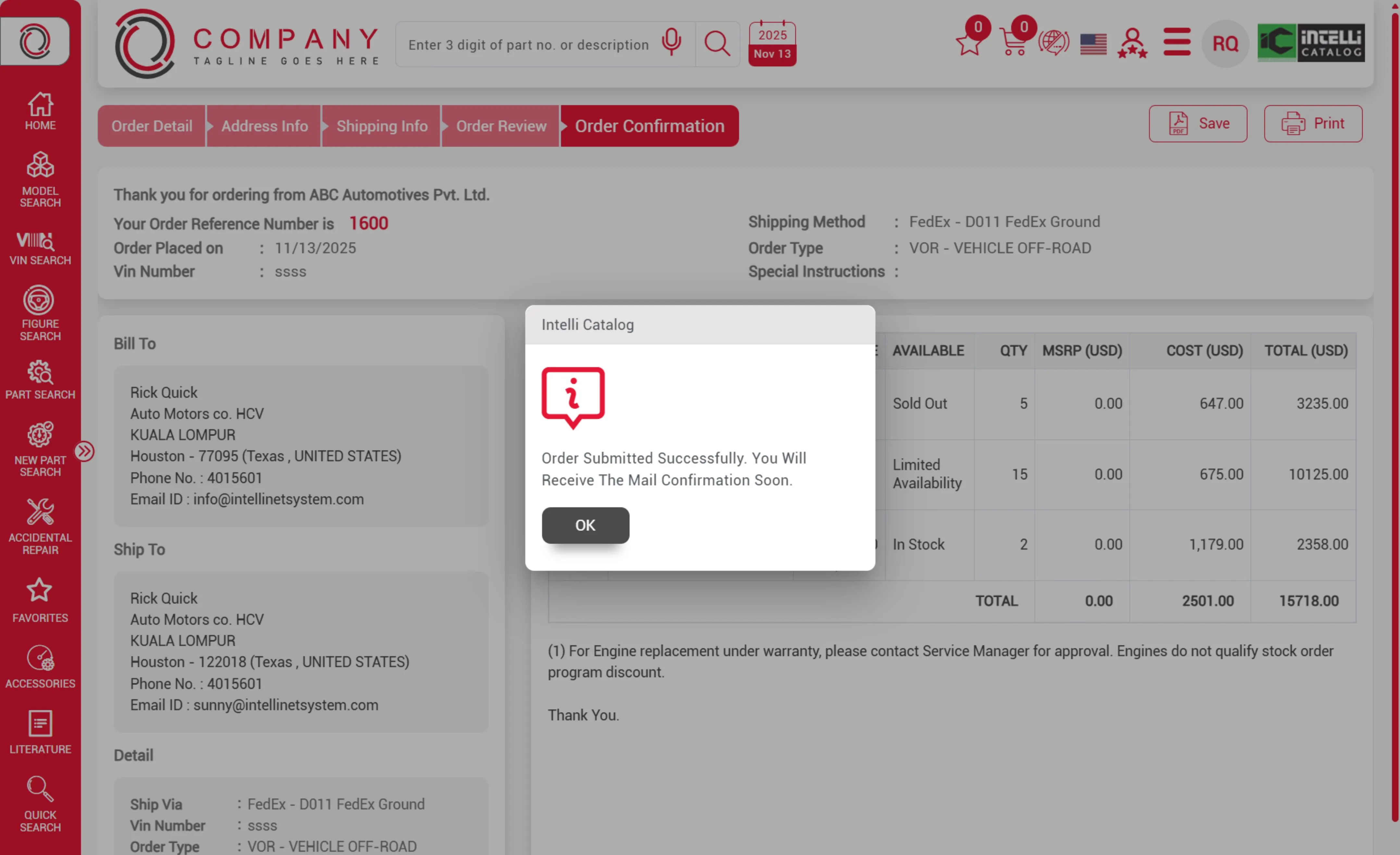Open the favorites star with badge
The image size is (1400, 855).
click(969, 43)
